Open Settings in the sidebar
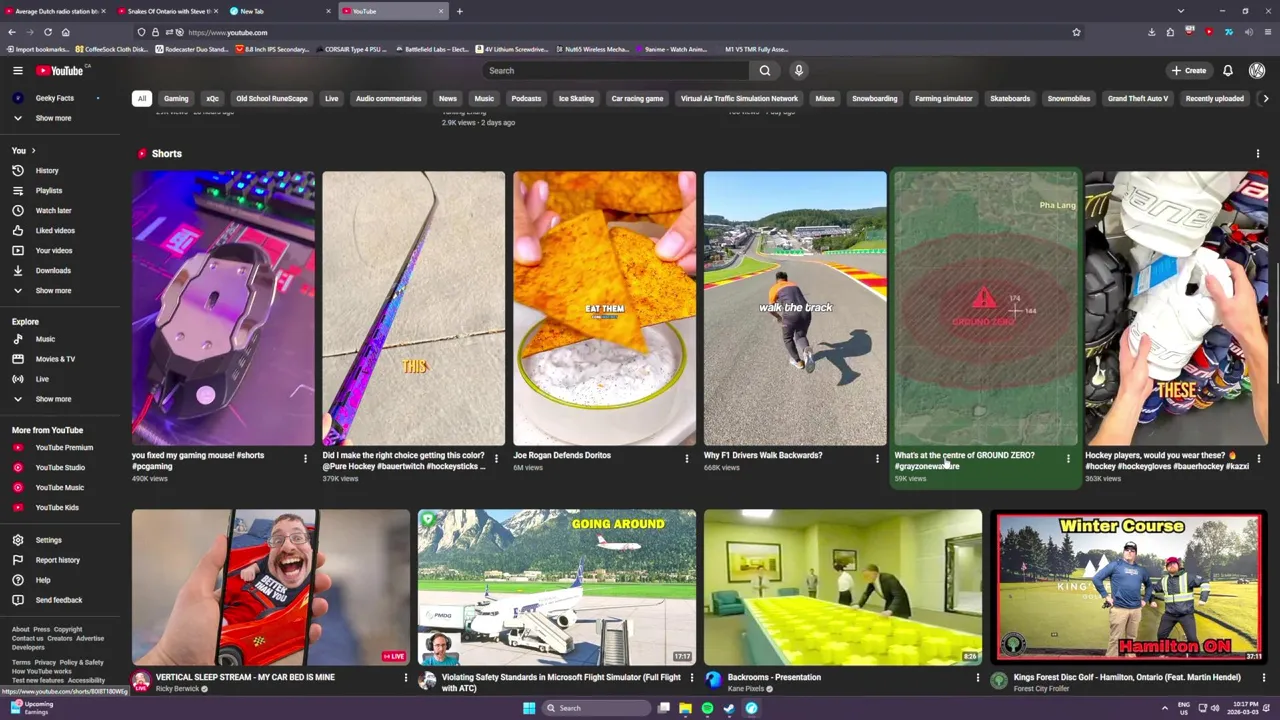The width and height of the screenshot is (1280, 720). tap(48, 540)
